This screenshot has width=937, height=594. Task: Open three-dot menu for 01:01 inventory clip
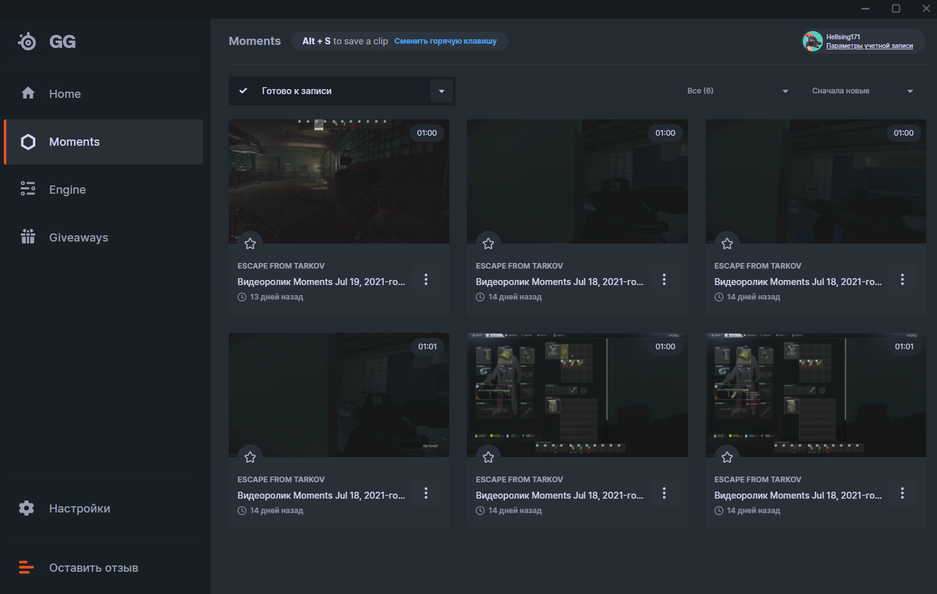[x=902, y=494]
